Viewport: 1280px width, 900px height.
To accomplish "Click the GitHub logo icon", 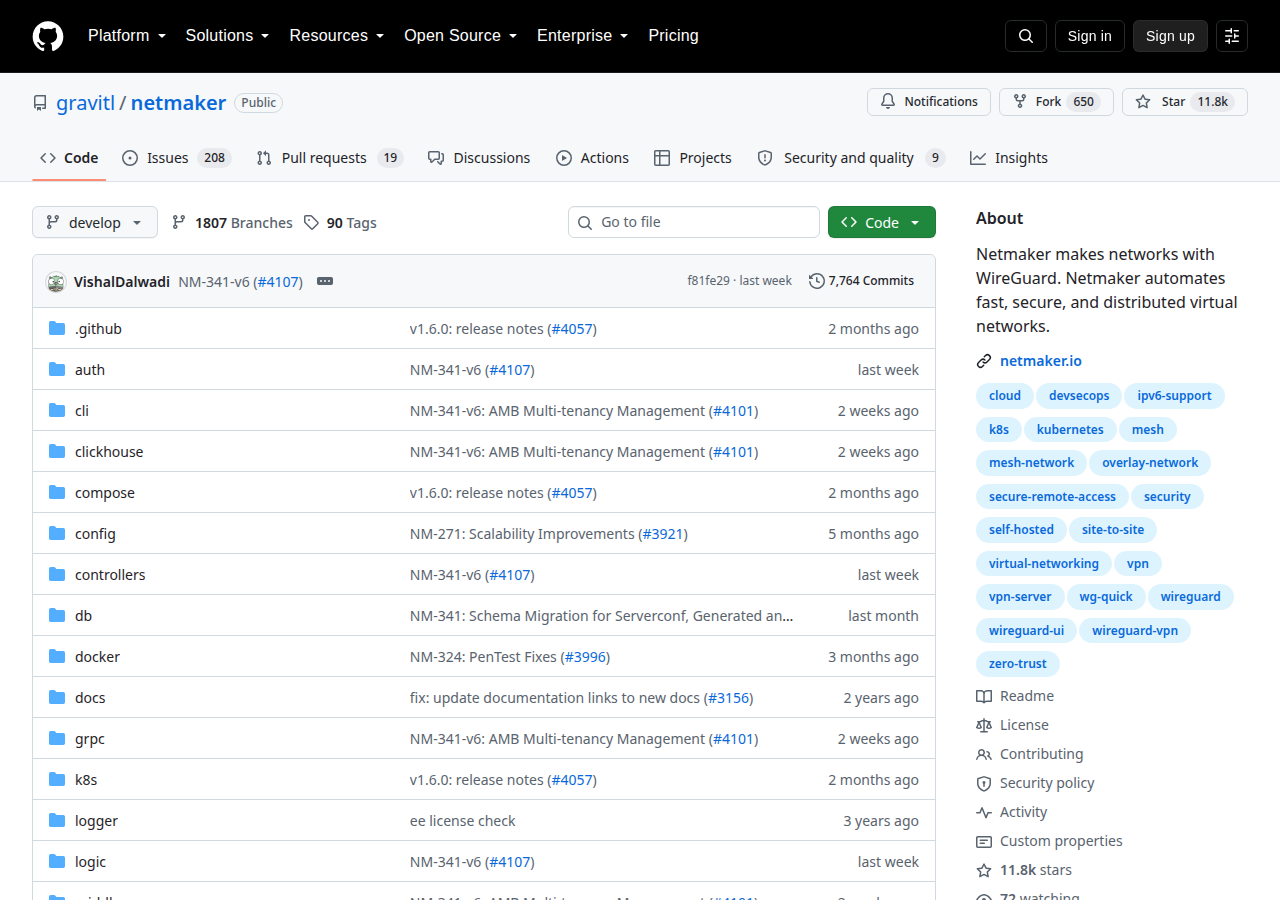I will 48,36.
